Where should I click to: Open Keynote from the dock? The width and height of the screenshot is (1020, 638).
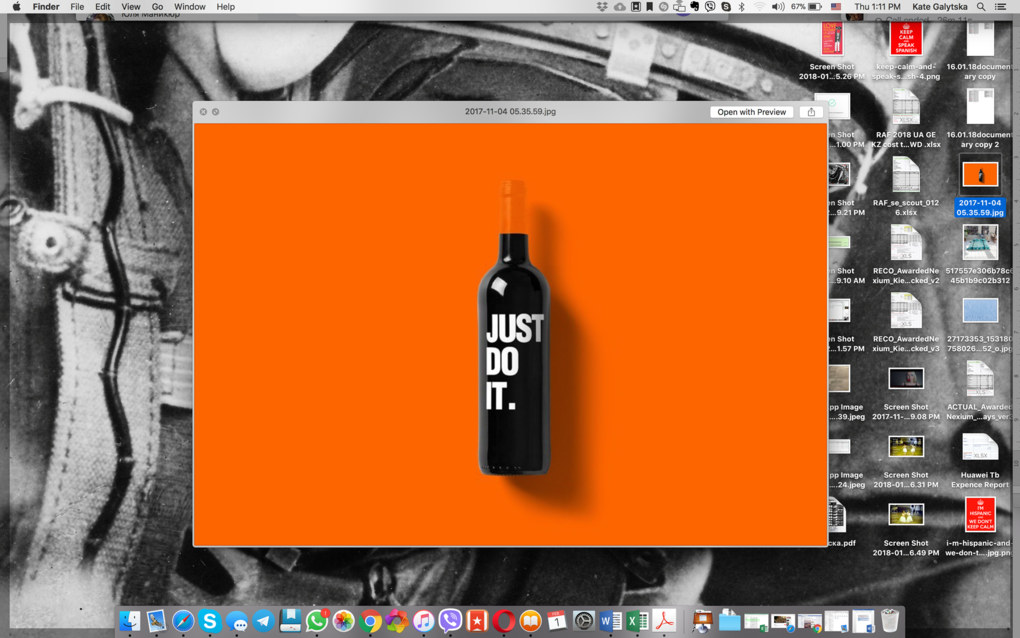pos(702,621)
